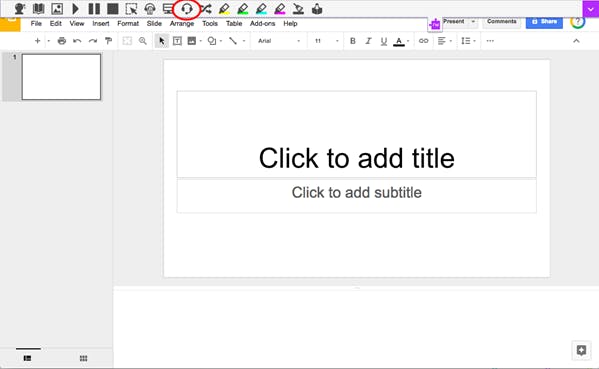
Task: Toggle Underline formatting
Action: point(384,41)
